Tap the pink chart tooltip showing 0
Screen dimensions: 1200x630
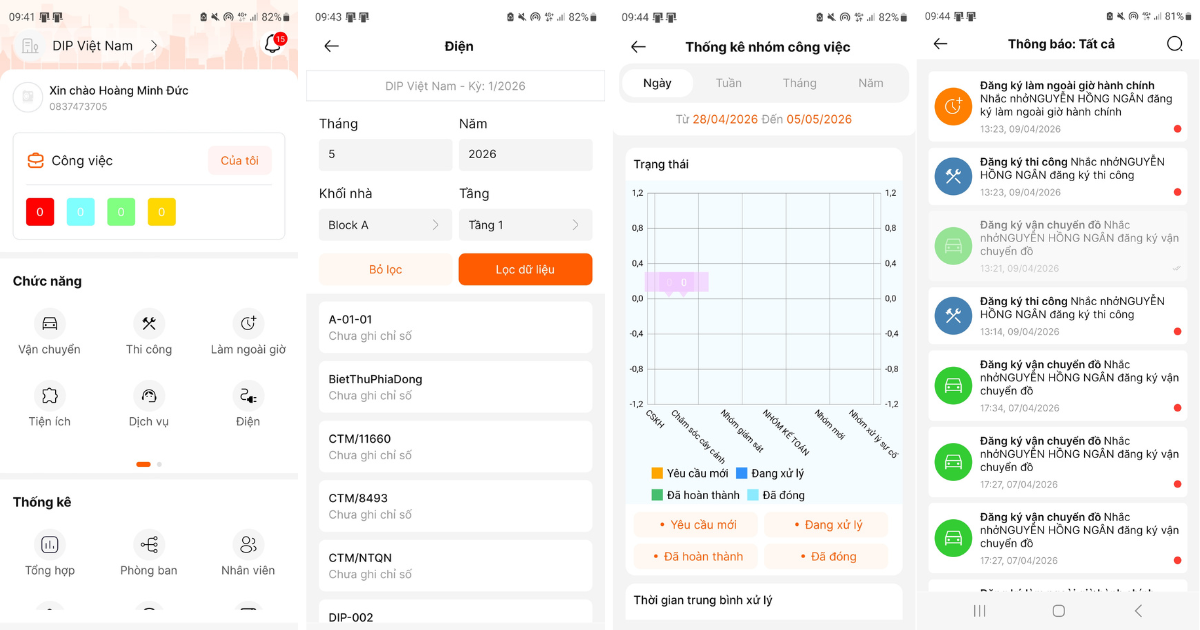click(x=677, y=283)
